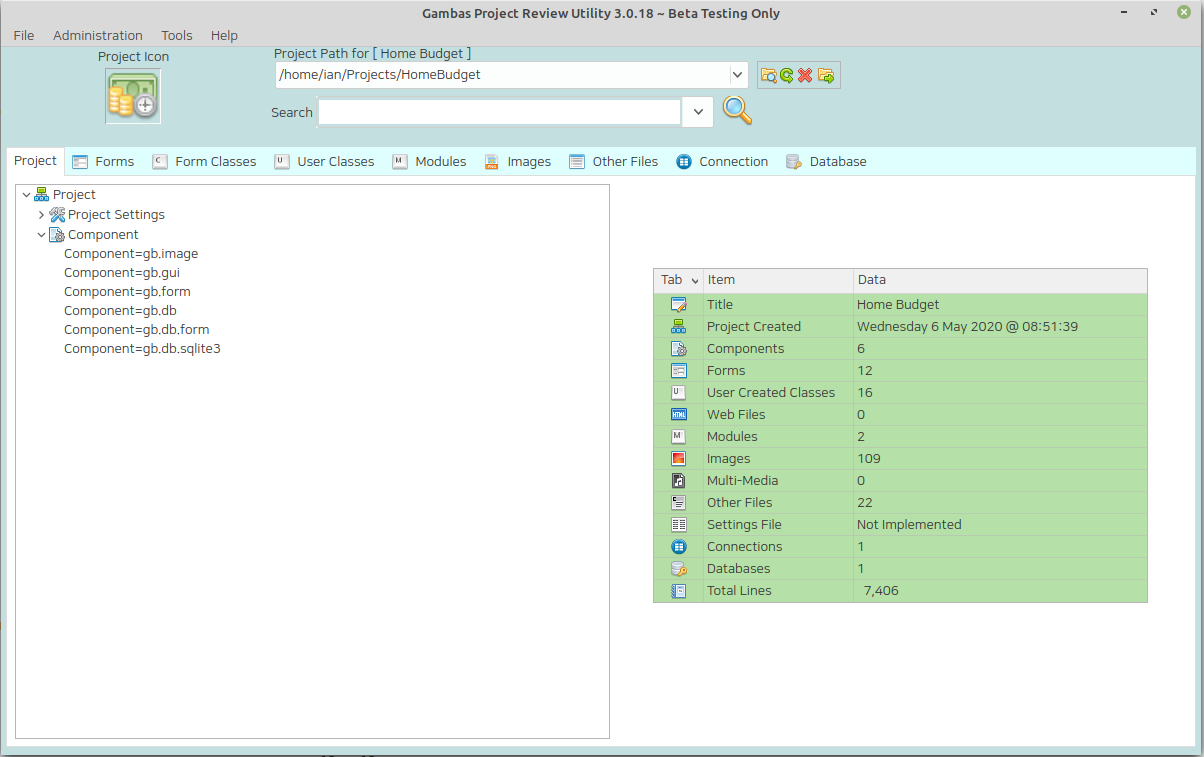Click the Tab column header to sort
The image size is (1204, 757).
pos(677,280)
